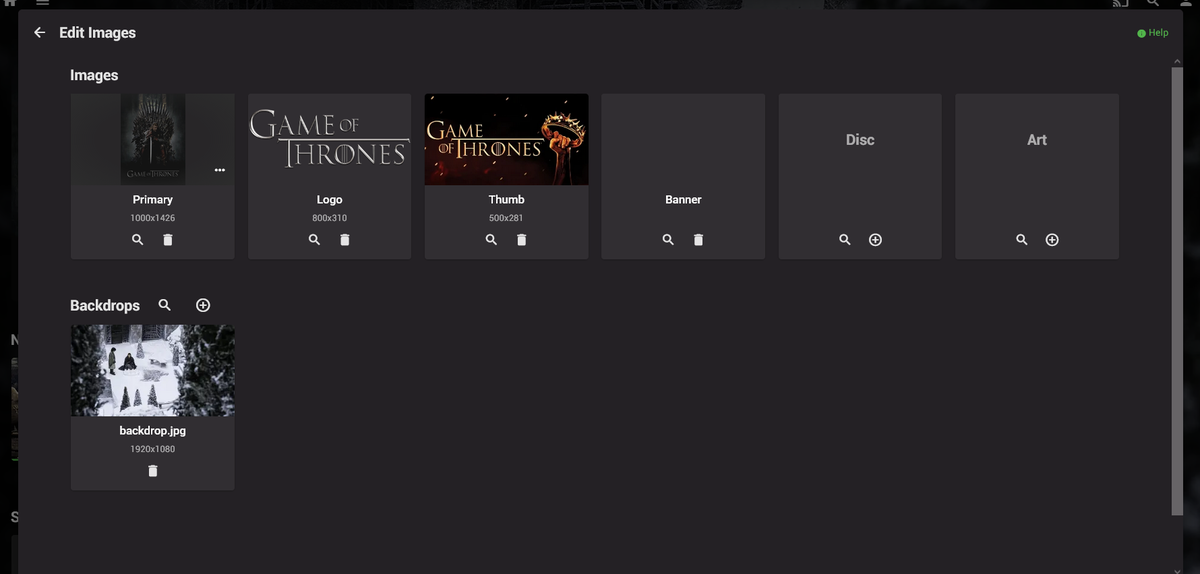Open the Primary poster thumbnail

pos(153,139)
